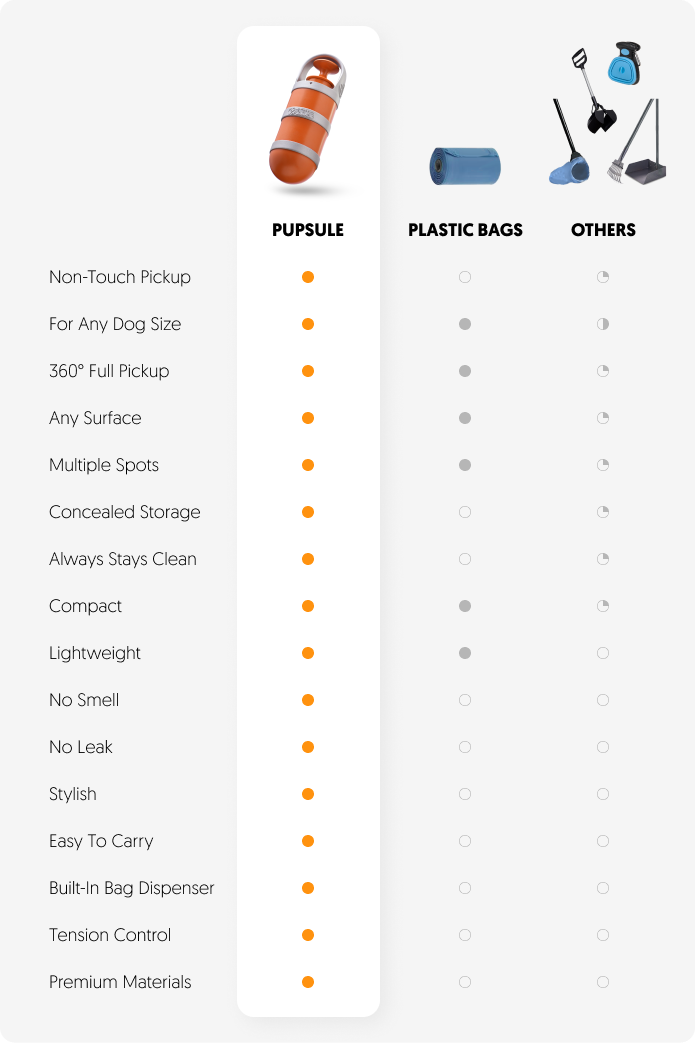Click the gray Compact dot under Plastic Bags
Image resolution: width=695 pixels, height=1043 pixels.
coord(465,606)
